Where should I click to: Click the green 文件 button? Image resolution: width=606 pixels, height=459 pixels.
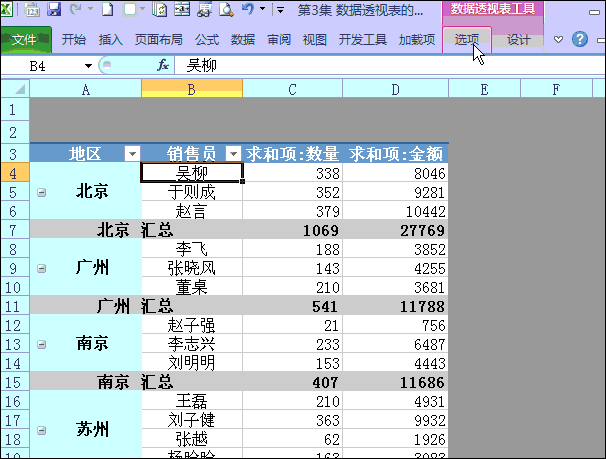[x=25, y=40]
